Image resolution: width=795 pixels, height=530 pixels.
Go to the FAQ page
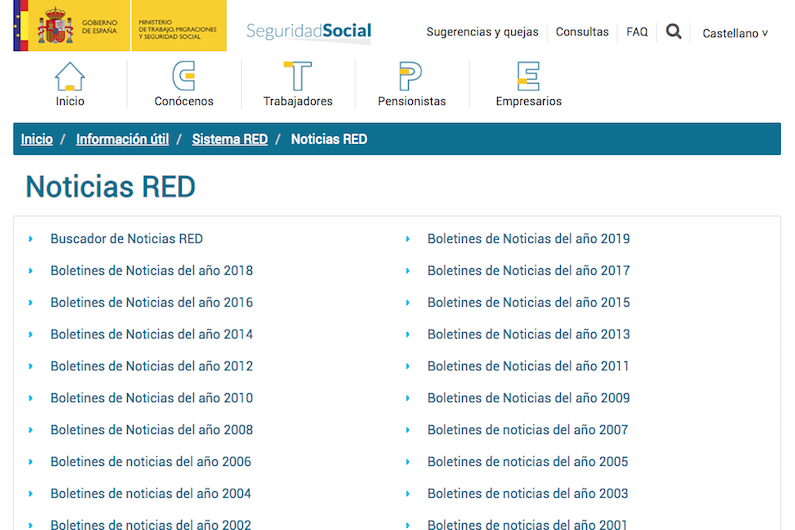(637, 32)
